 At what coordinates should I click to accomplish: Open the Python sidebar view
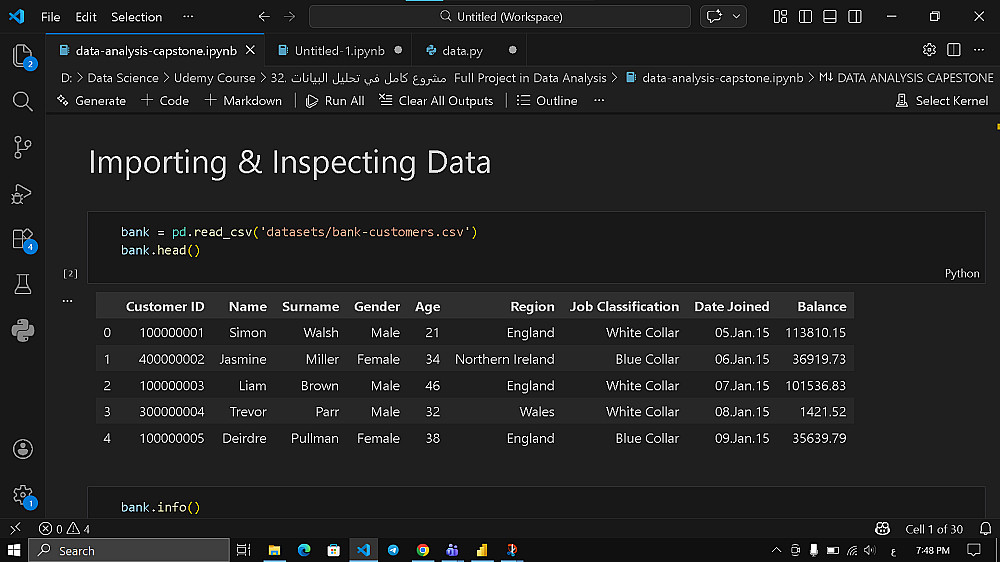click(22, 331)
